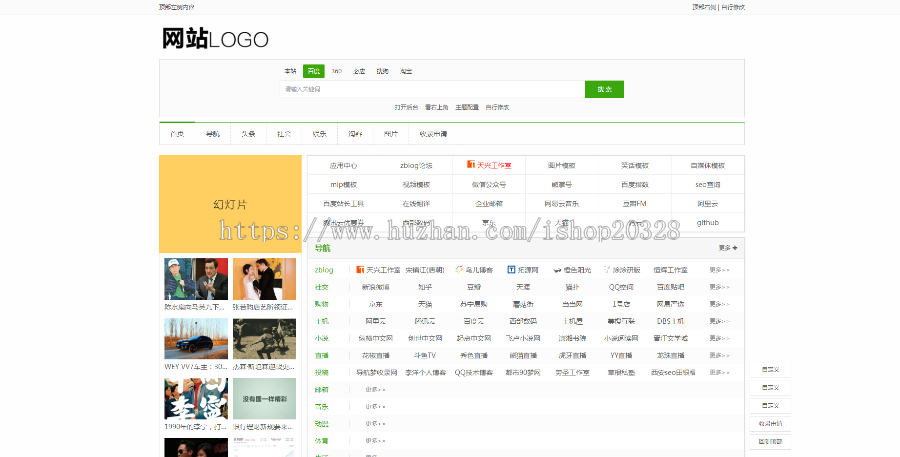Focus the keyword search input field

(432, 89)
